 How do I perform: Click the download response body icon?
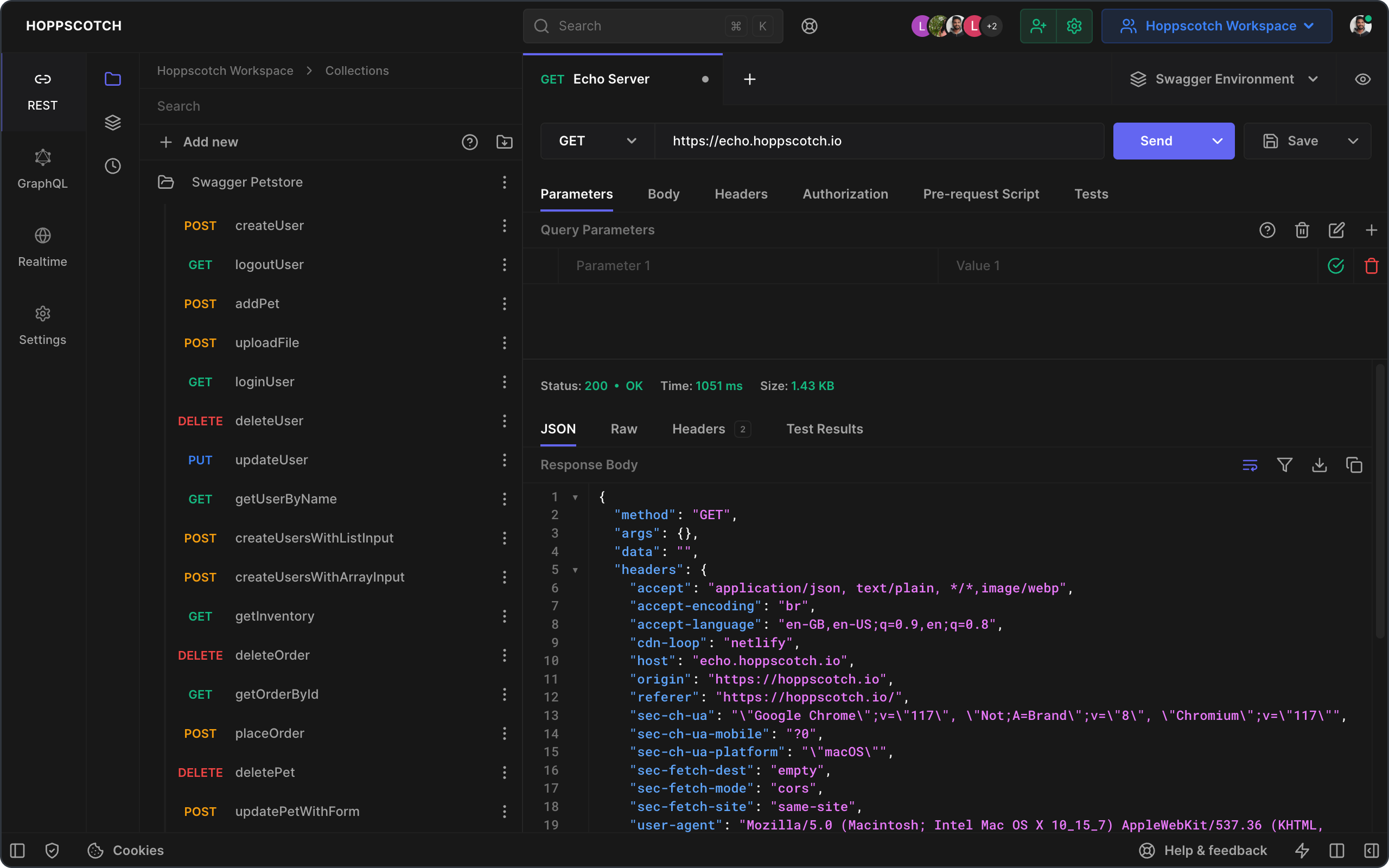click(1319, 465)
